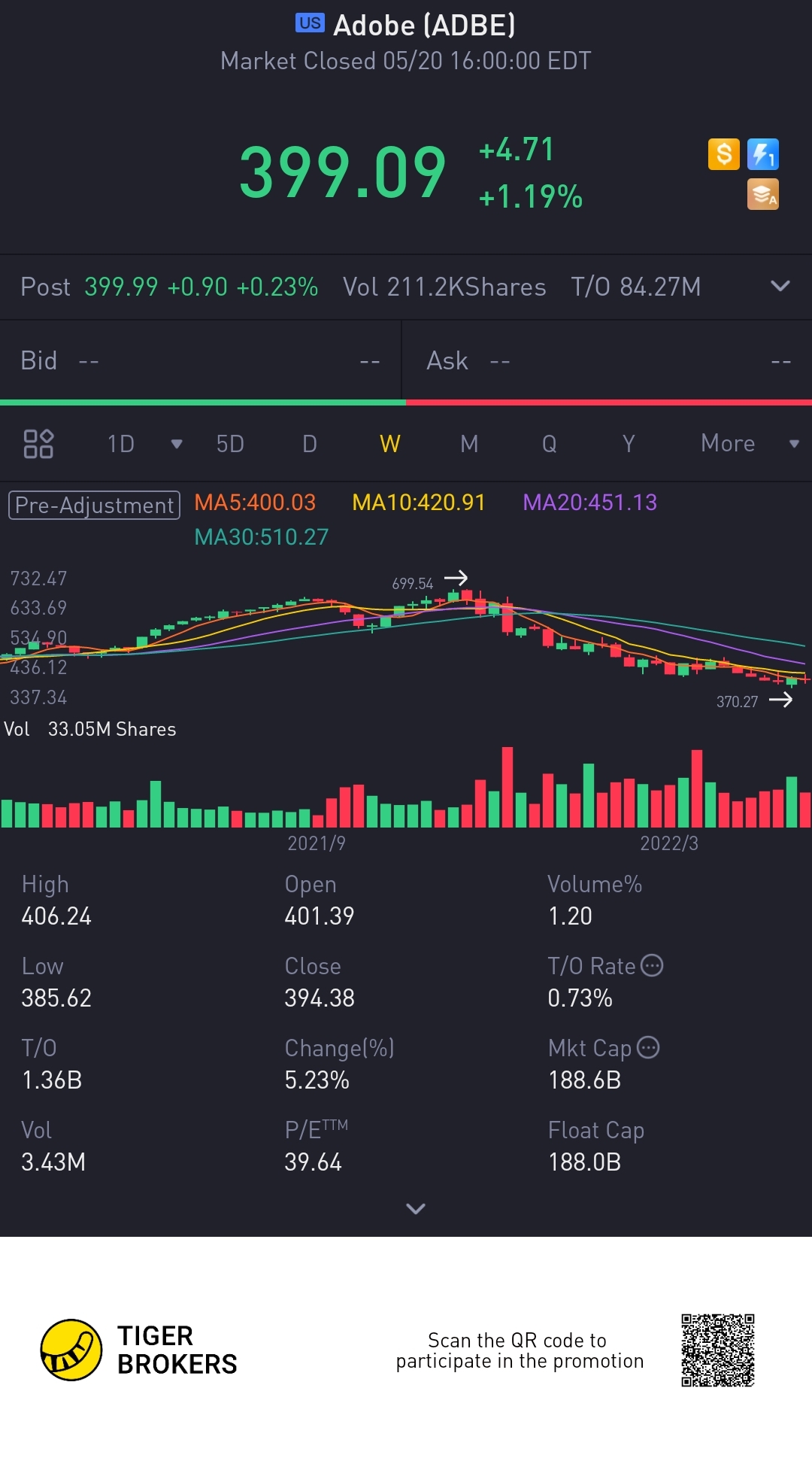Screen dimensions: 812x1464
Task: Tap the Vol 3.43M value
Action: pos(53,1162)
